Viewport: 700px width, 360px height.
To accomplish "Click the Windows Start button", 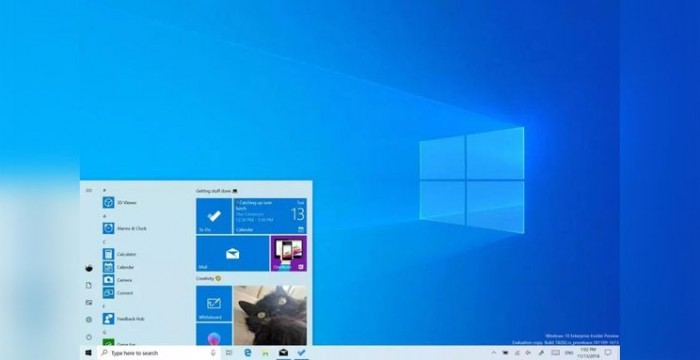I will (x=88, y=353).
